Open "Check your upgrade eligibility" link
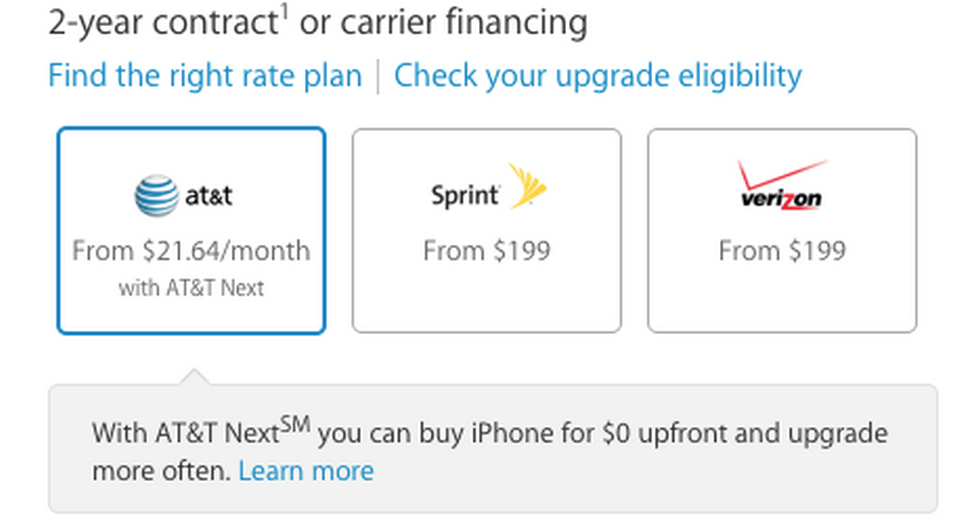Screen dimensions: 975x531 [x=598, y=76]
